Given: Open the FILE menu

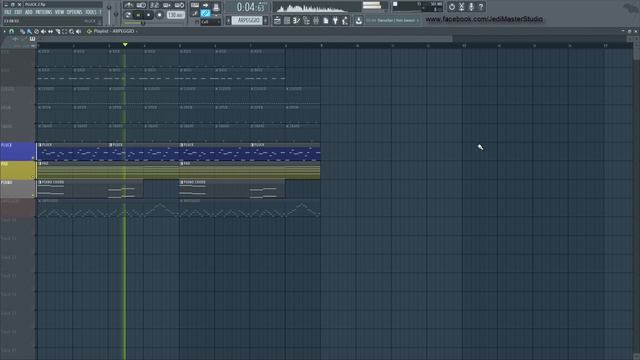Looking at the screenshot, I should pos(8,12).
